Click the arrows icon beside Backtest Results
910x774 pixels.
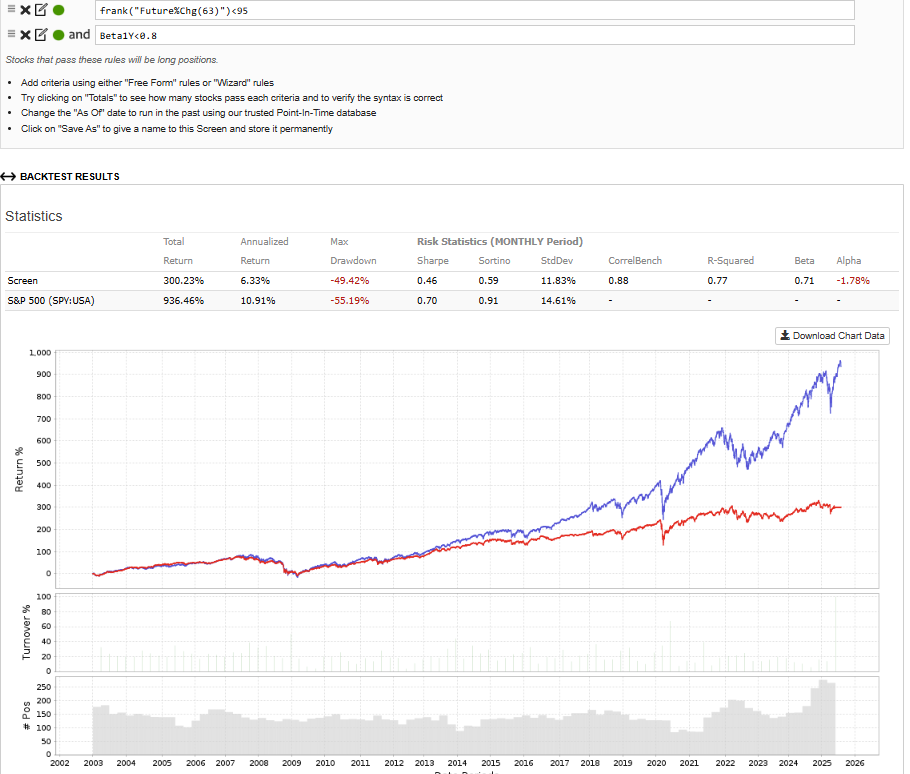[9, 177]
